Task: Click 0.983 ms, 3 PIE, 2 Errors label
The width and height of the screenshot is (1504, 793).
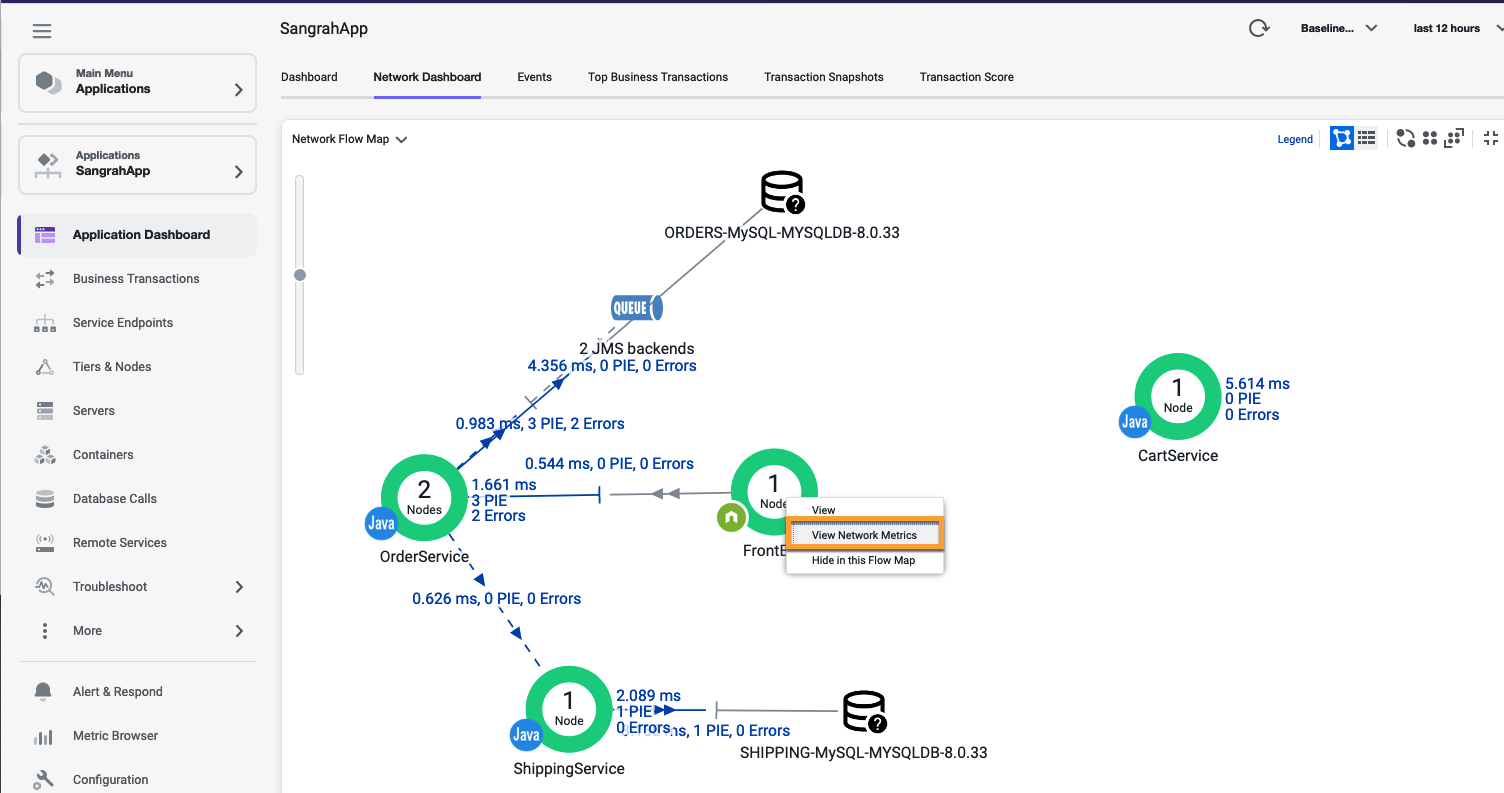Action: click(540, 424)
